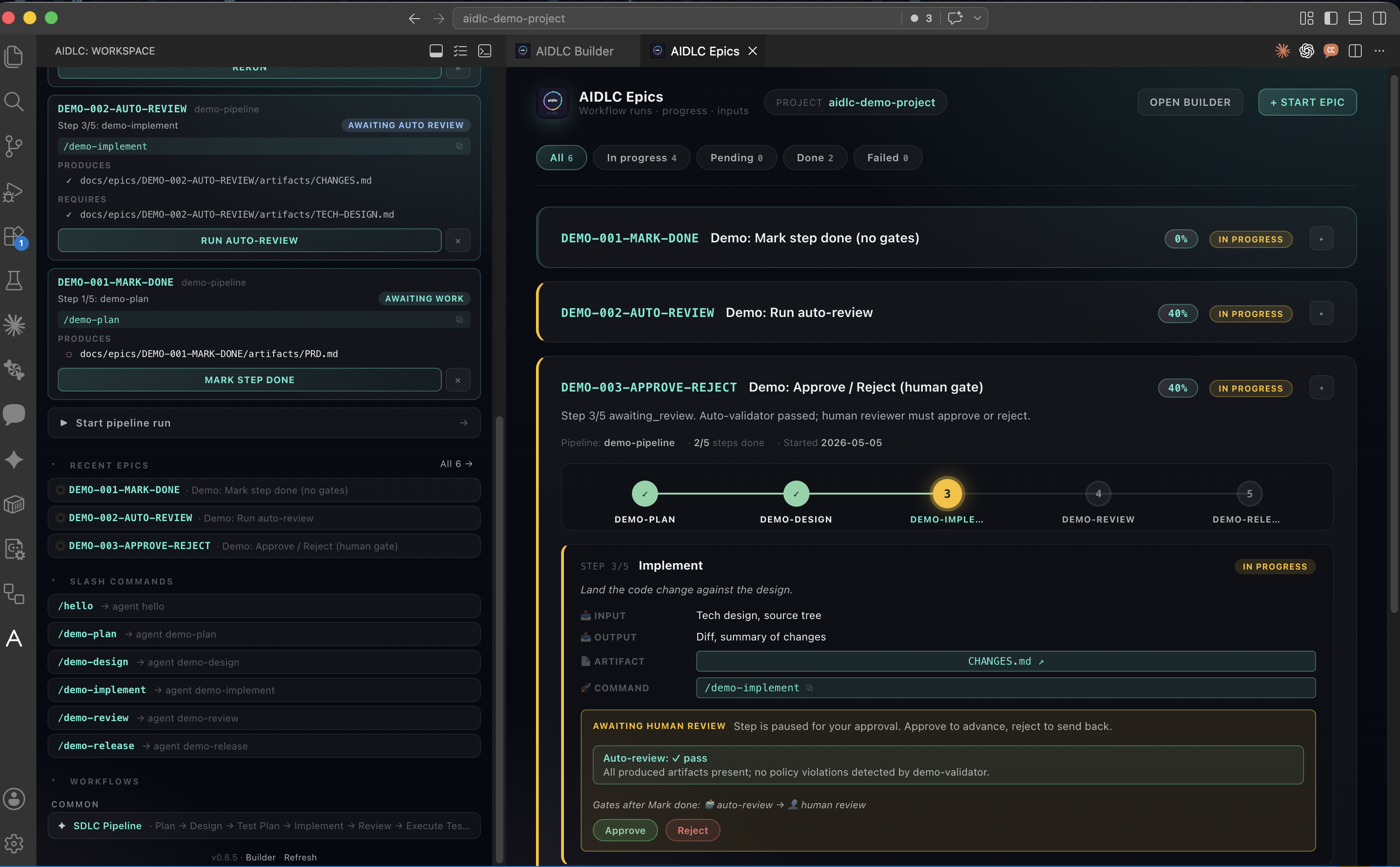This screenshot has height=867, width=1400.
Task: Expand the DEMO-002-AUTO-REVIEW epic card
Action: tap(1321, 313)
